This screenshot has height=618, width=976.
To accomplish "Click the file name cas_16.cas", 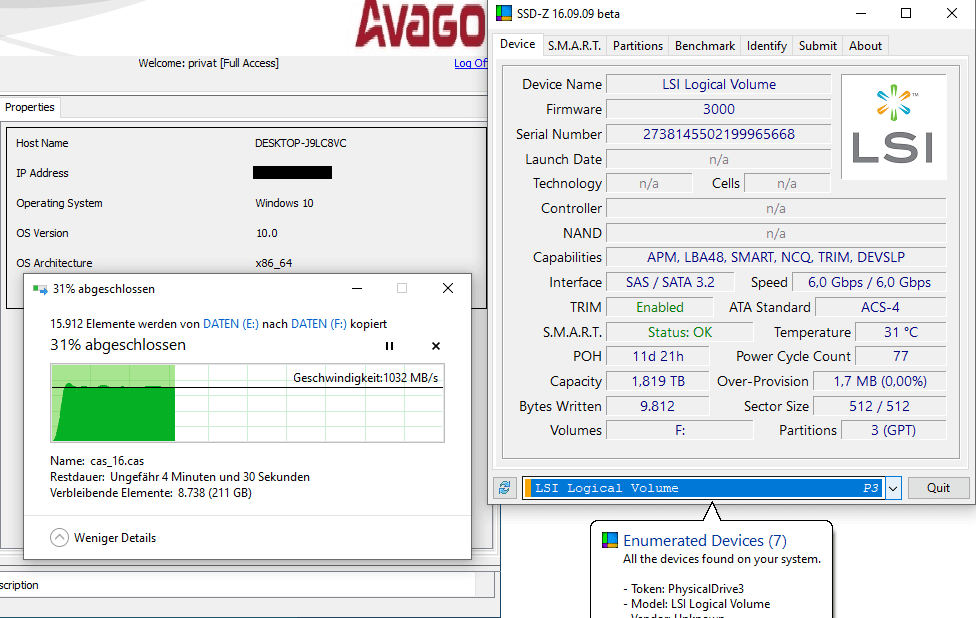I will coord(117,461).
